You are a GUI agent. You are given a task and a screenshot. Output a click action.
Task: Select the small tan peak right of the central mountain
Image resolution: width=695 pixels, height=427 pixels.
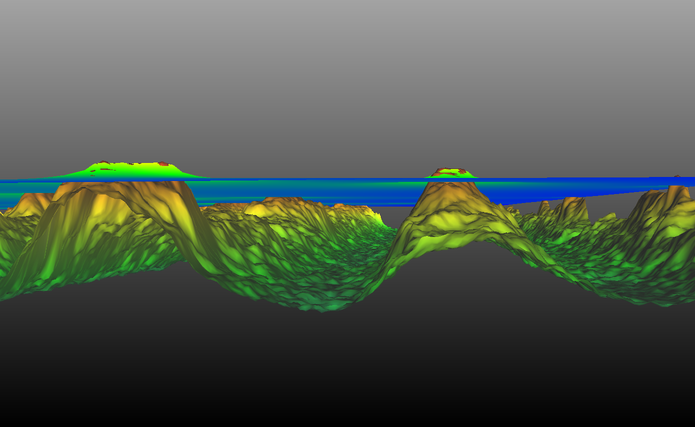(x=572, y=208)
